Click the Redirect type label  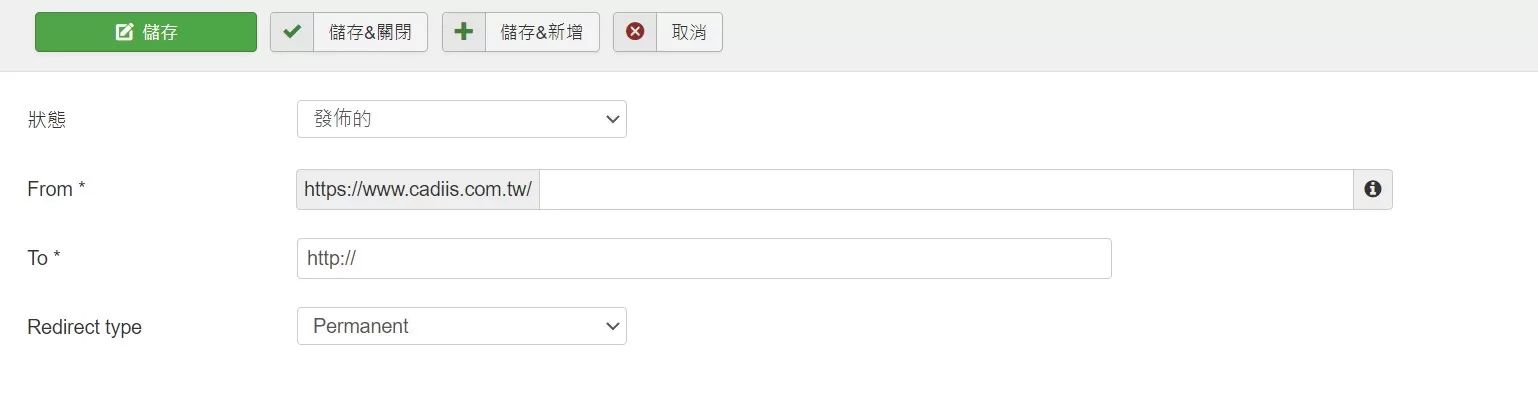(84, 327)
